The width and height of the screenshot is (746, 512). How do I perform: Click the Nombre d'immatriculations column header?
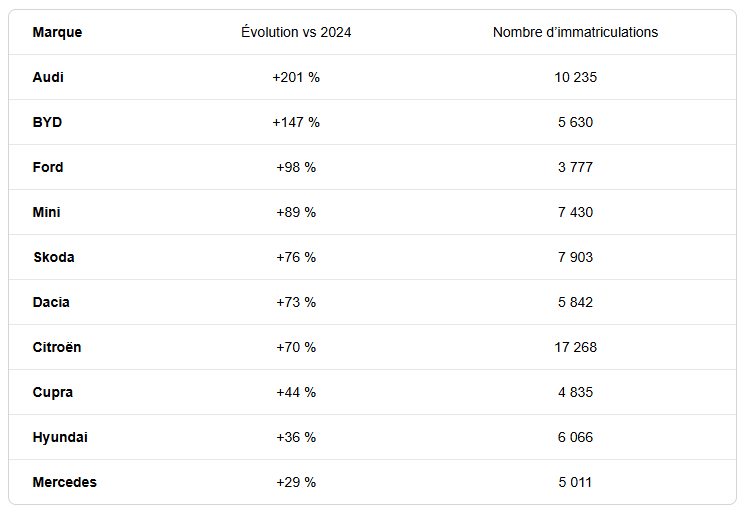coord(575,32)
